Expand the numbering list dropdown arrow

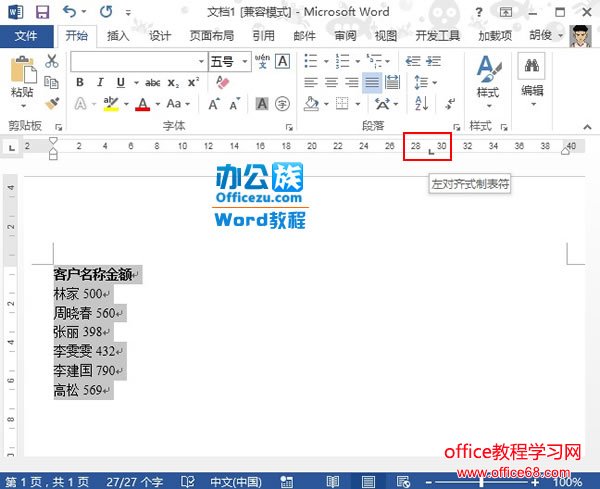pos(357,61)
